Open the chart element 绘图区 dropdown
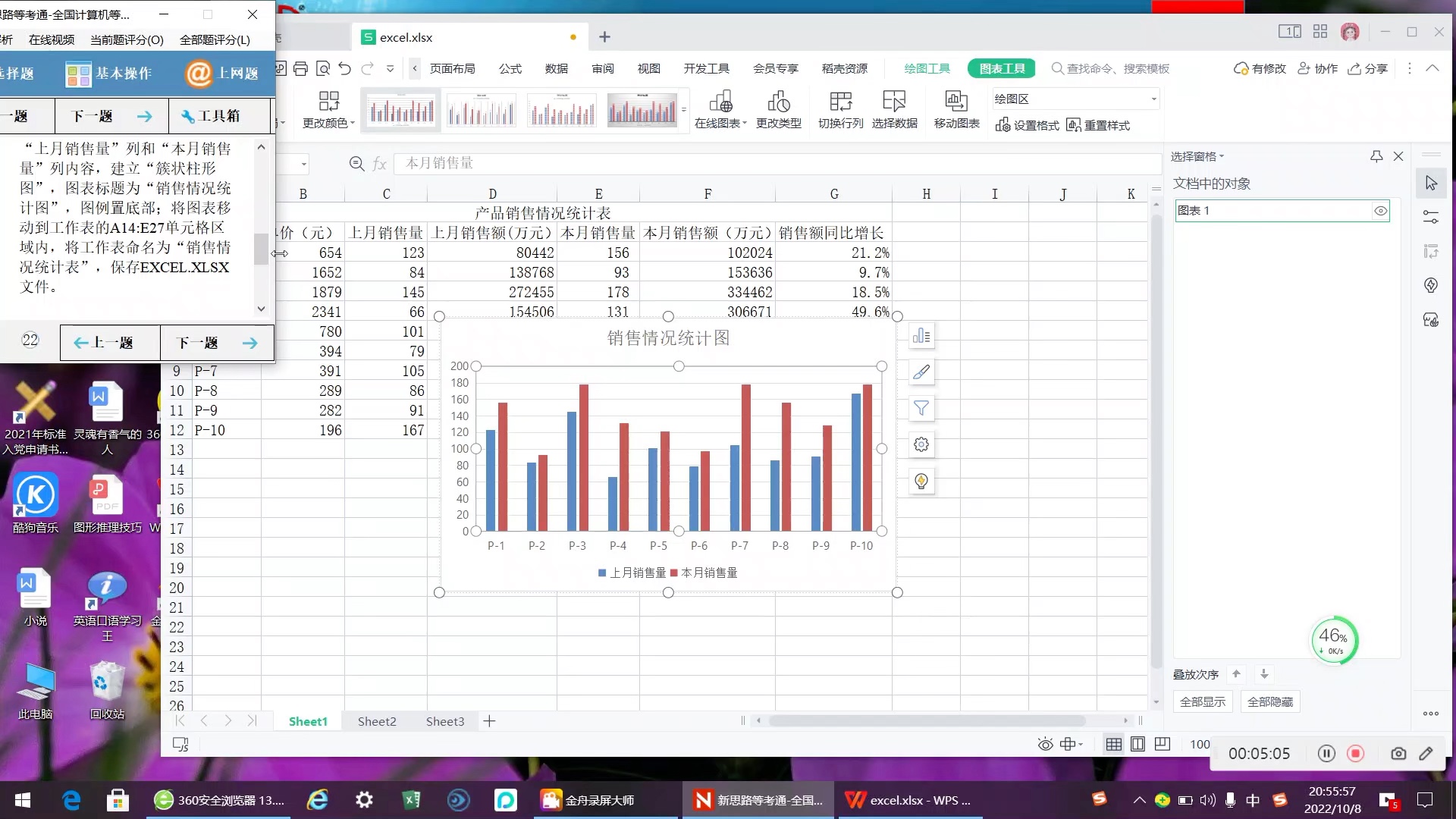This screenshot has width=1456, height=819. tap(1154, 99)
